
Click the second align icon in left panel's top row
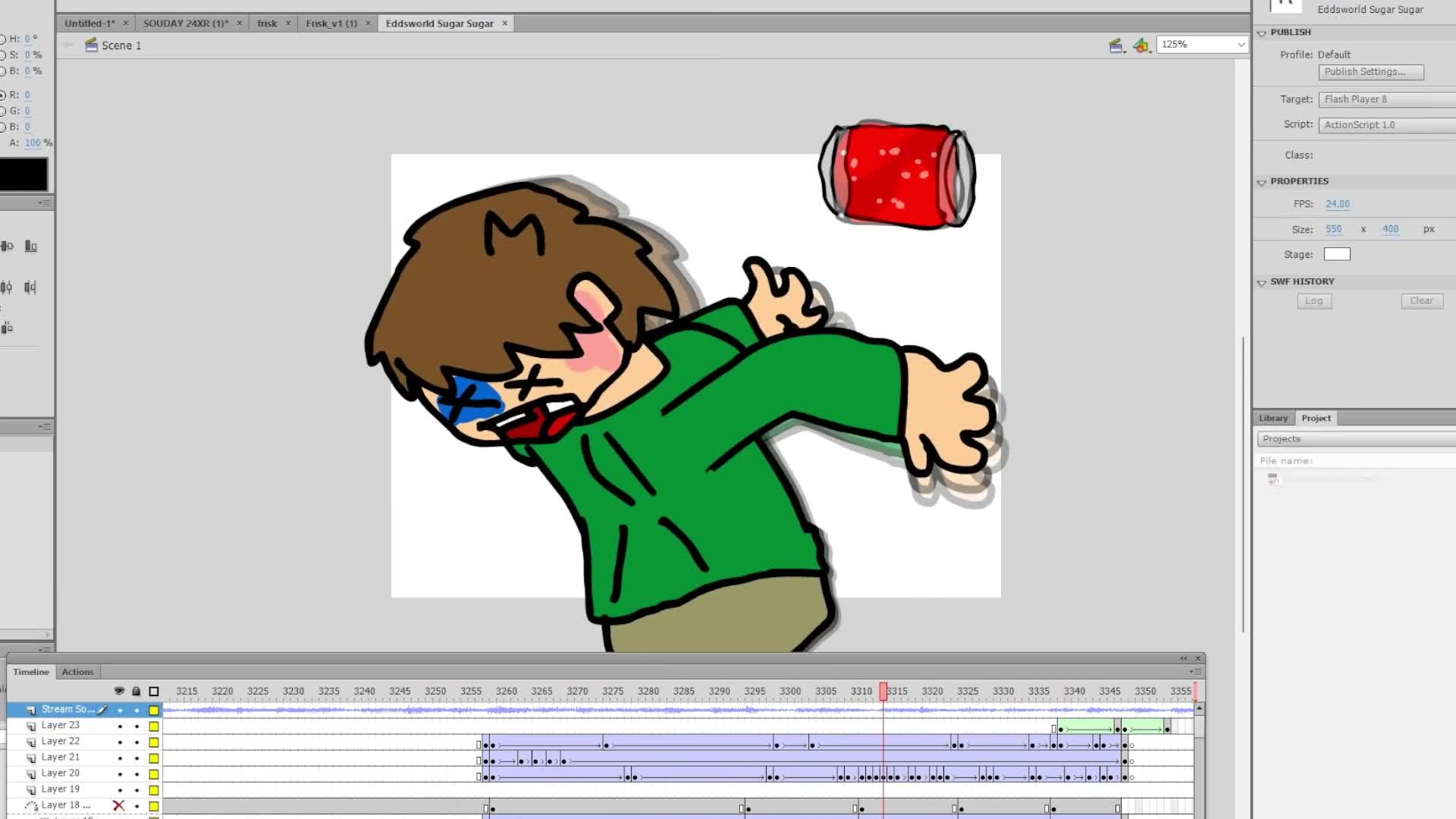[31, 246]
